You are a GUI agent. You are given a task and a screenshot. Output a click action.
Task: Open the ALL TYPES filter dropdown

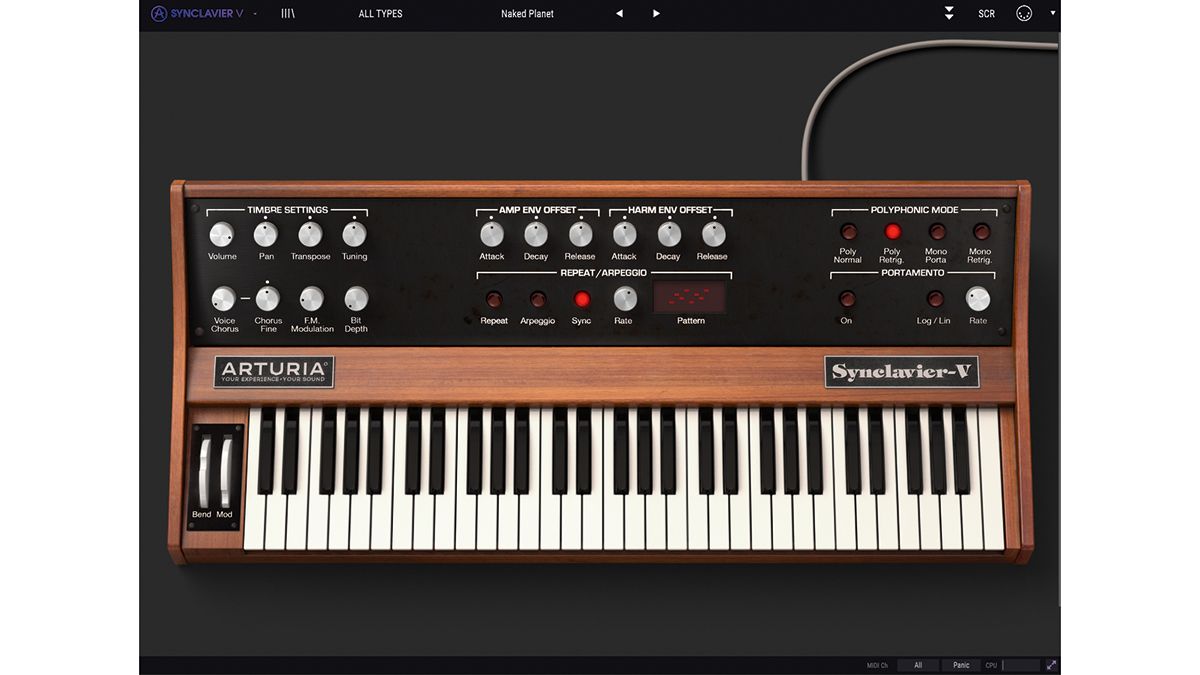380,13
